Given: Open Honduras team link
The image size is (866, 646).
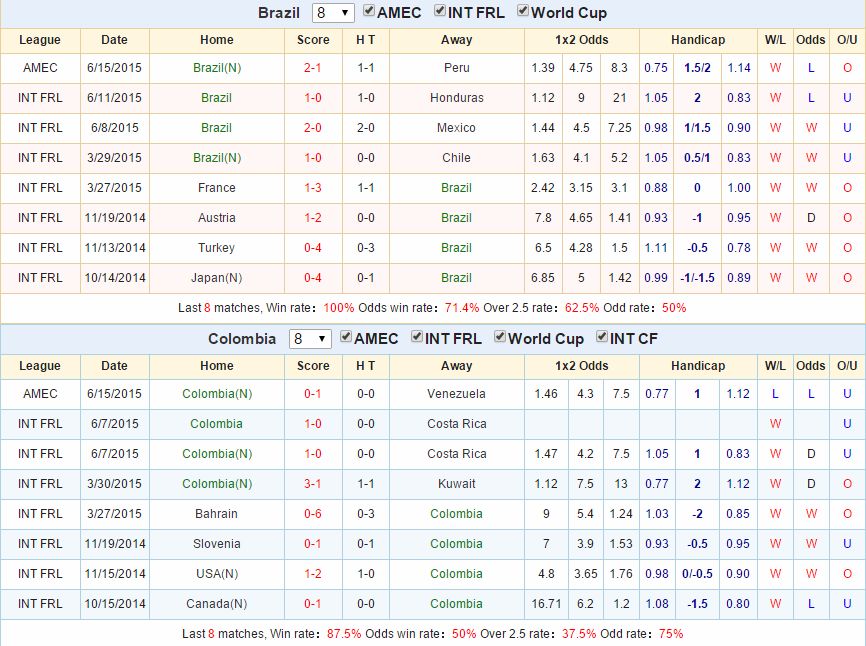Looking at the screenshot, I should (457, 98).
